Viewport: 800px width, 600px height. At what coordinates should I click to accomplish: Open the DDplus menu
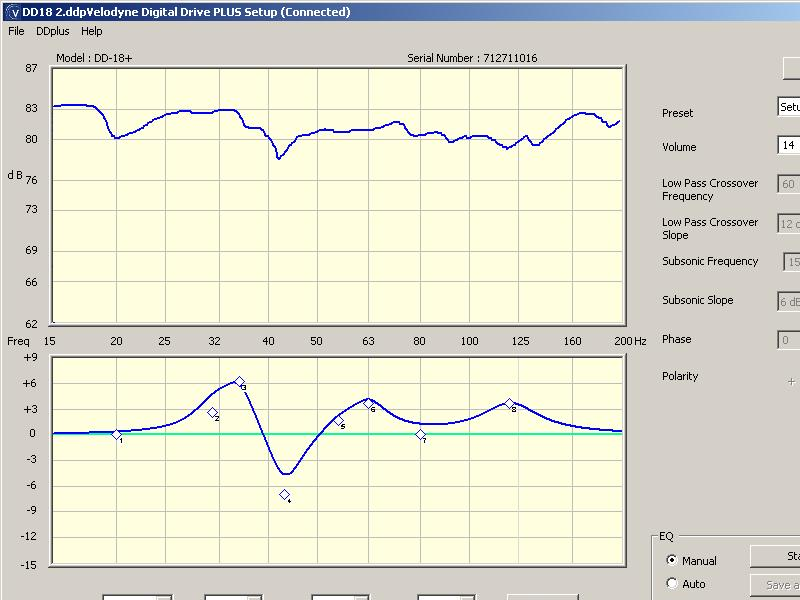[x=52, y=31]
